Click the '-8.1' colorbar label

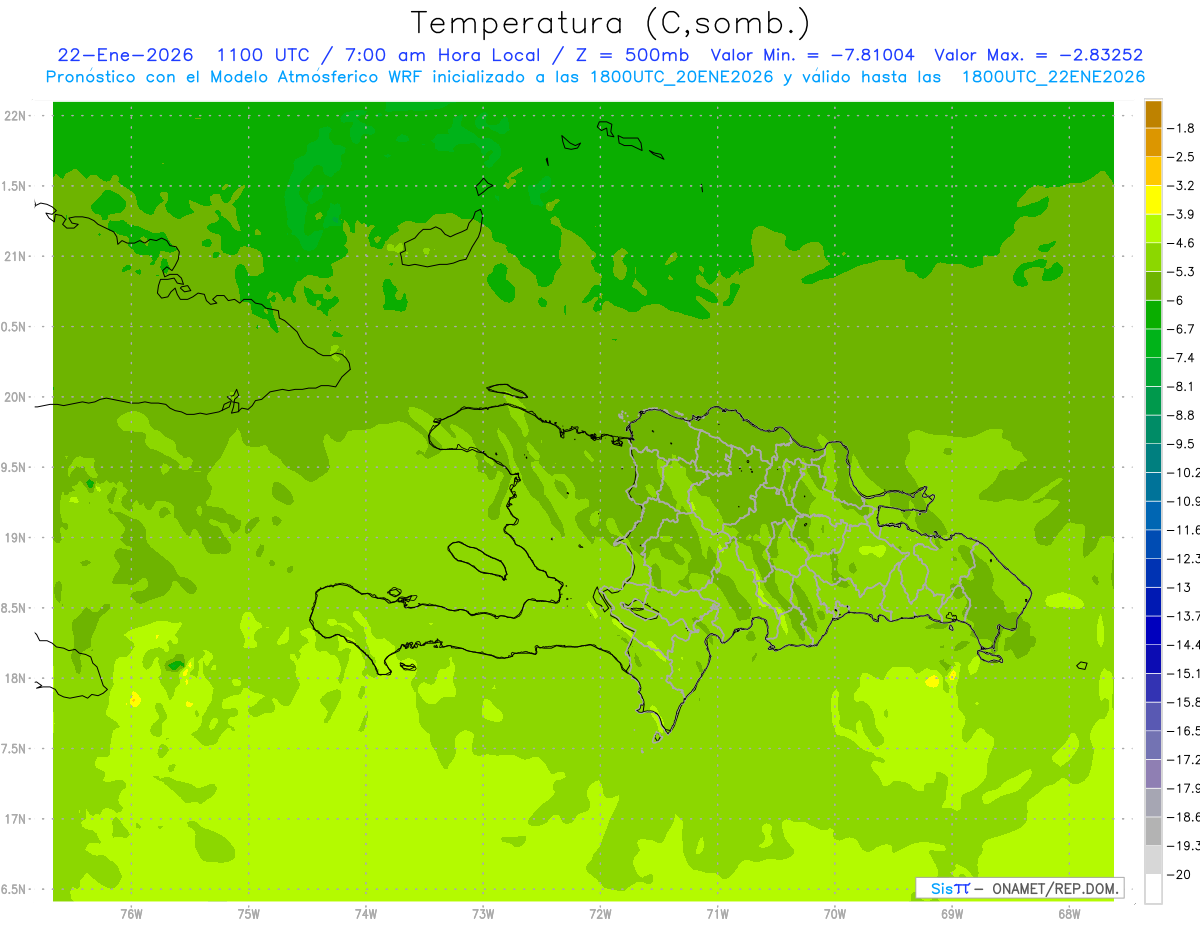[1183, 386]
